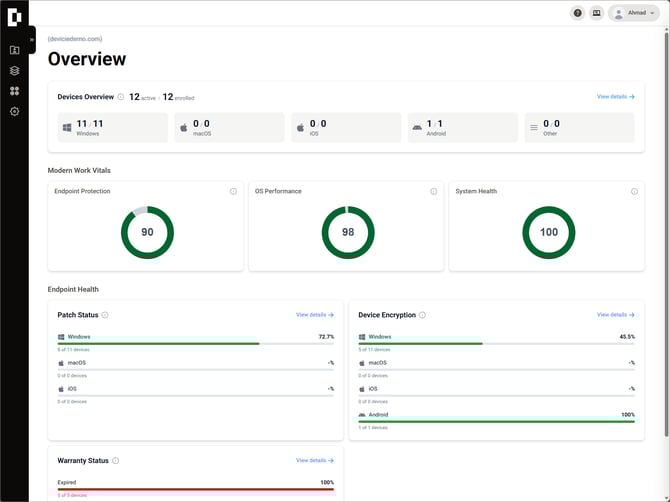Open View details for Device Encryption

point(615,315)
